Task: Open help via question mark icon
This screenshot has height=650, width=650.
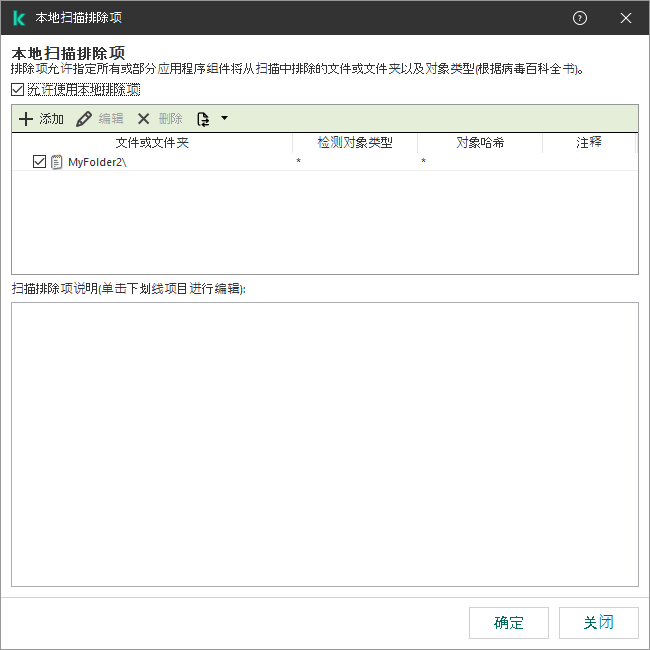Action: pos(580,18)
